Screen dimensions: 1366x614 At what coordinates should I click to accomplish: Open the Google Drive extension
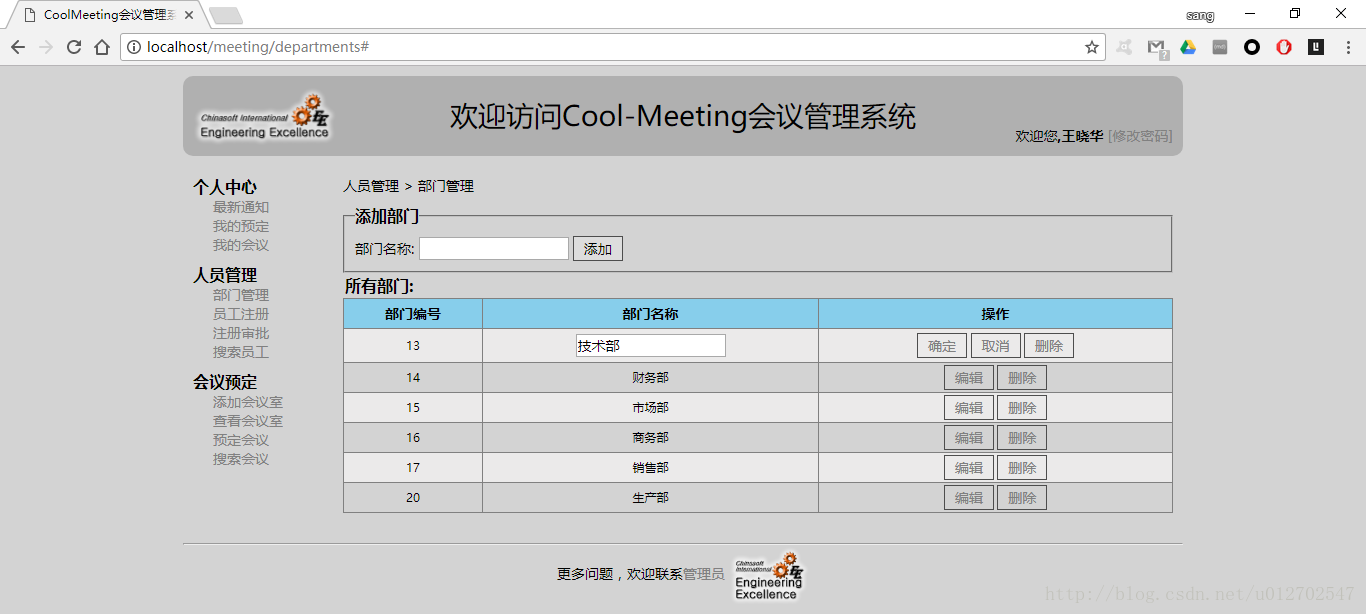click(1188, 47)
